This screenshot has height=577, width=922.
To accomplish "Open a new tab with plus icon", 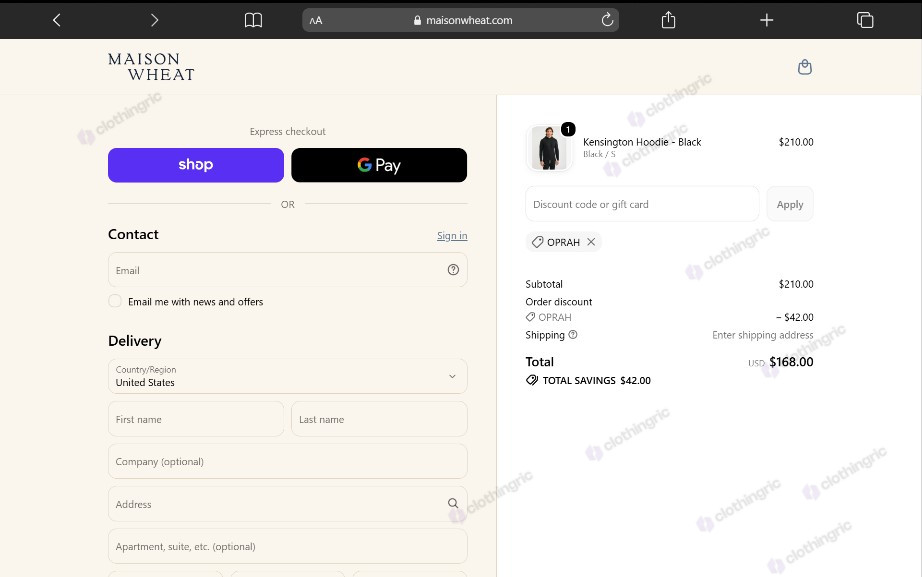I will [x=766, y=20].
